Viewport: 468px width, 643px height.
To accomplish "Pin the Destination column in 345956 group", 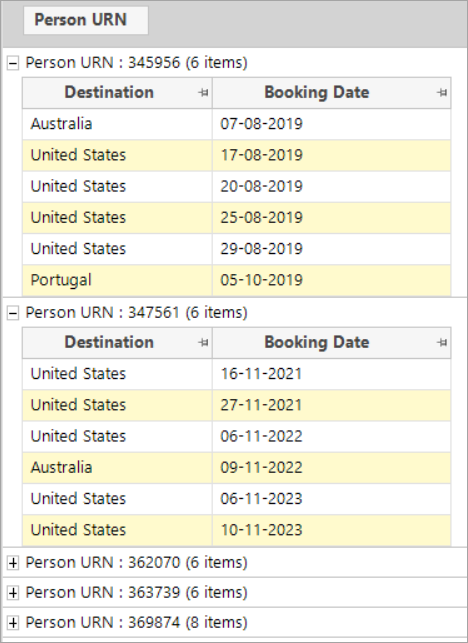I will coord(203,93).
